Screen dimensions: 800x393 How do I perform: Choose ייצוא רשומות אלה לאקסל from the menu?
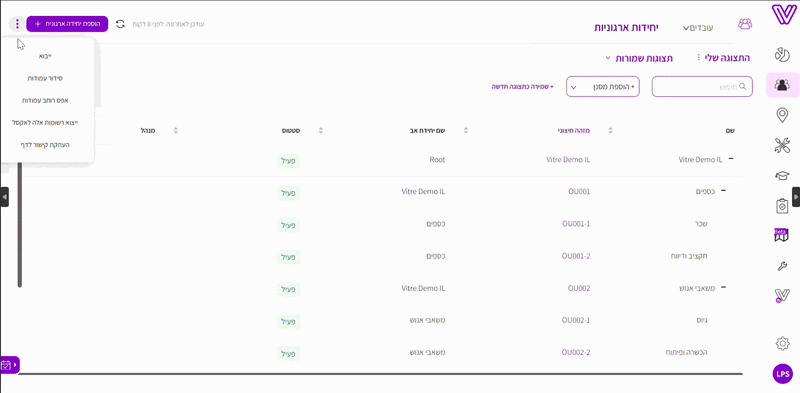point(45,122)
